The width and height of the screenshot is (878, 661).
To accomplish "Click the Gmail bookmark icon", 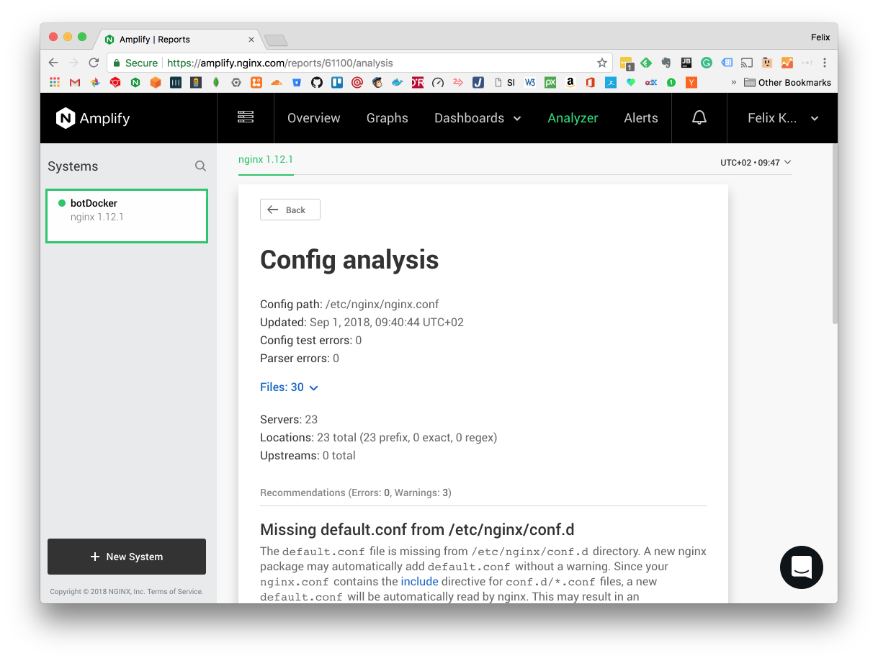I will pos(73,82).
